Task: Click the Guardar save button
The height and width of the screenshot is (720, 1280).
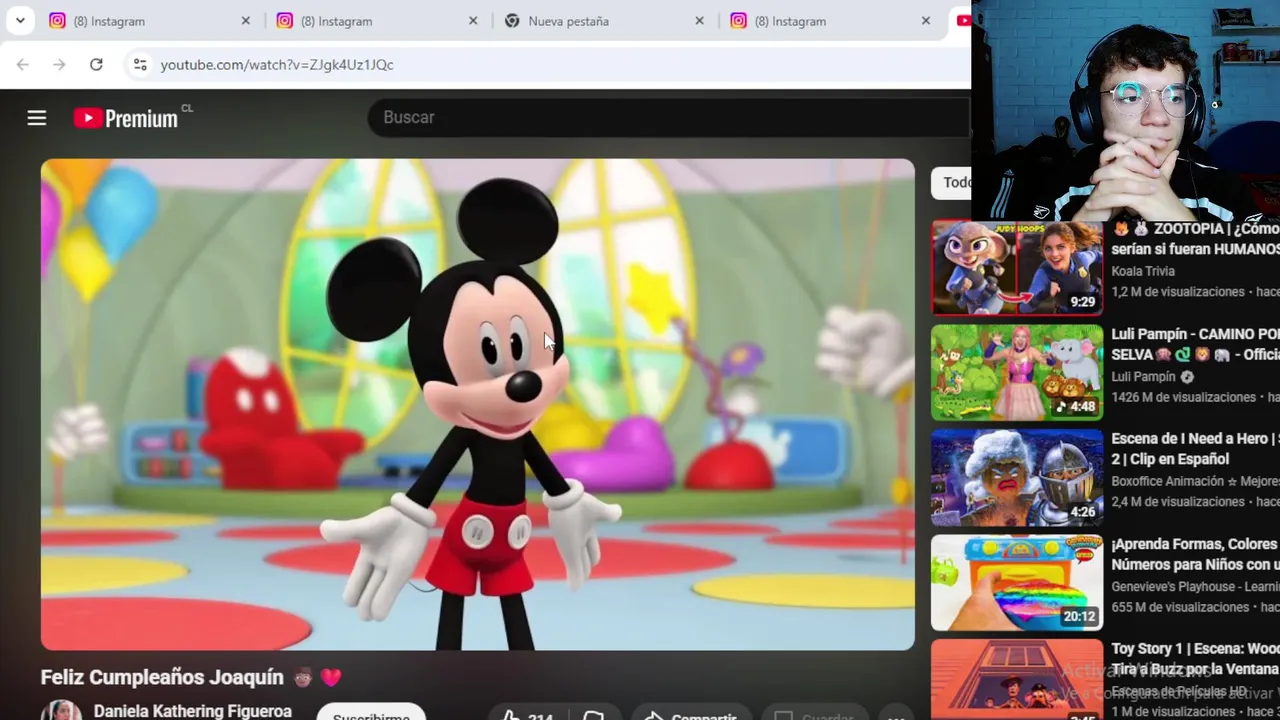Action: pyautogui.click(x=817, y=714)
